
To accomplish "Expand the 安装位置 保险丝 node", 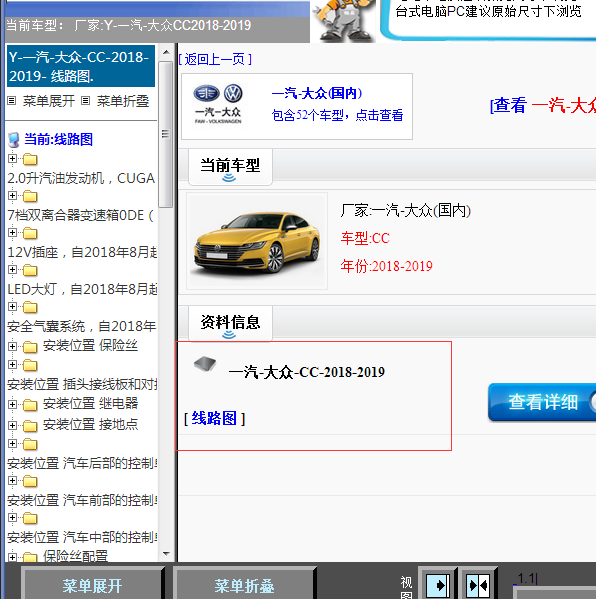I will click(12, 346).
